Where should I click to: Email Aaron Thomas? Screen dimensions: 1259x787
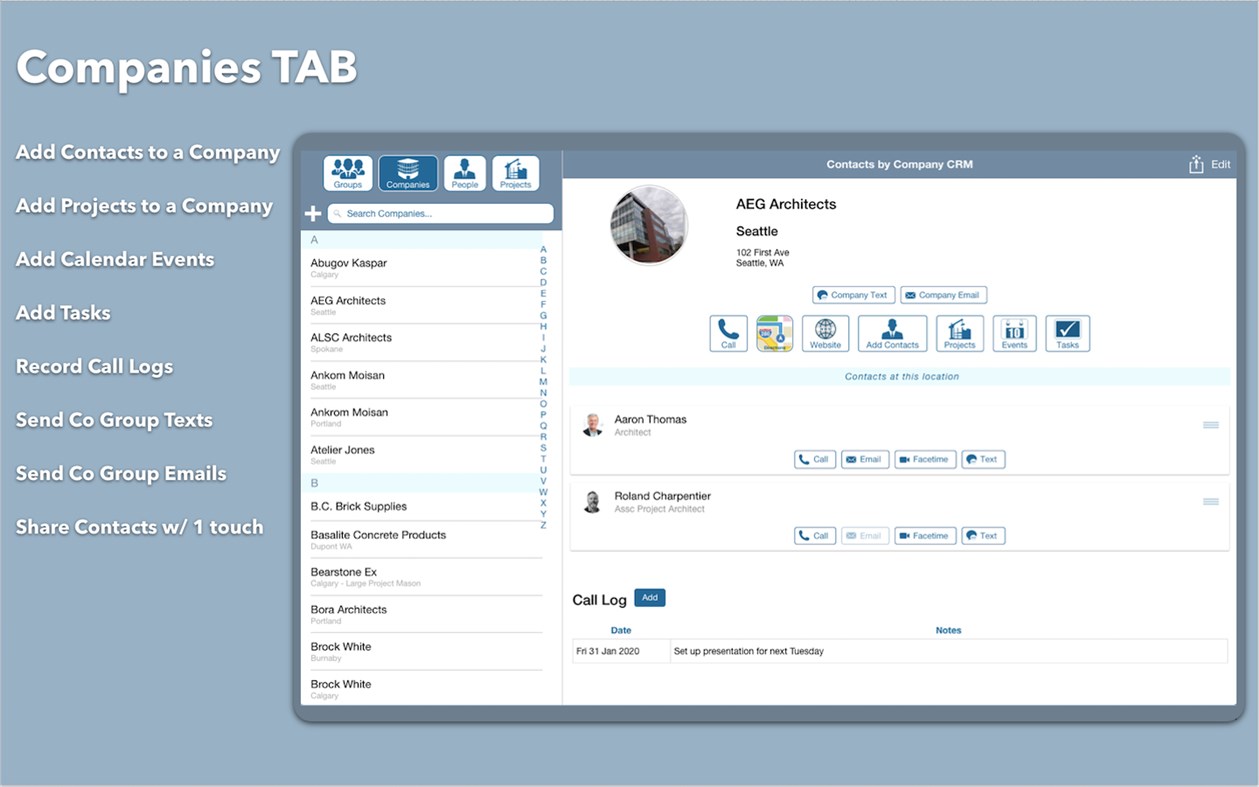coord(864,459)
